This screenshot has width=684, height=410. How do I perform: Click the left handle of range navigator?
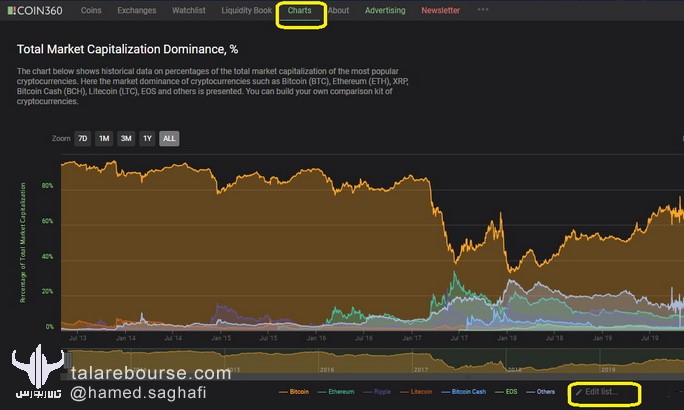[68, 361]
